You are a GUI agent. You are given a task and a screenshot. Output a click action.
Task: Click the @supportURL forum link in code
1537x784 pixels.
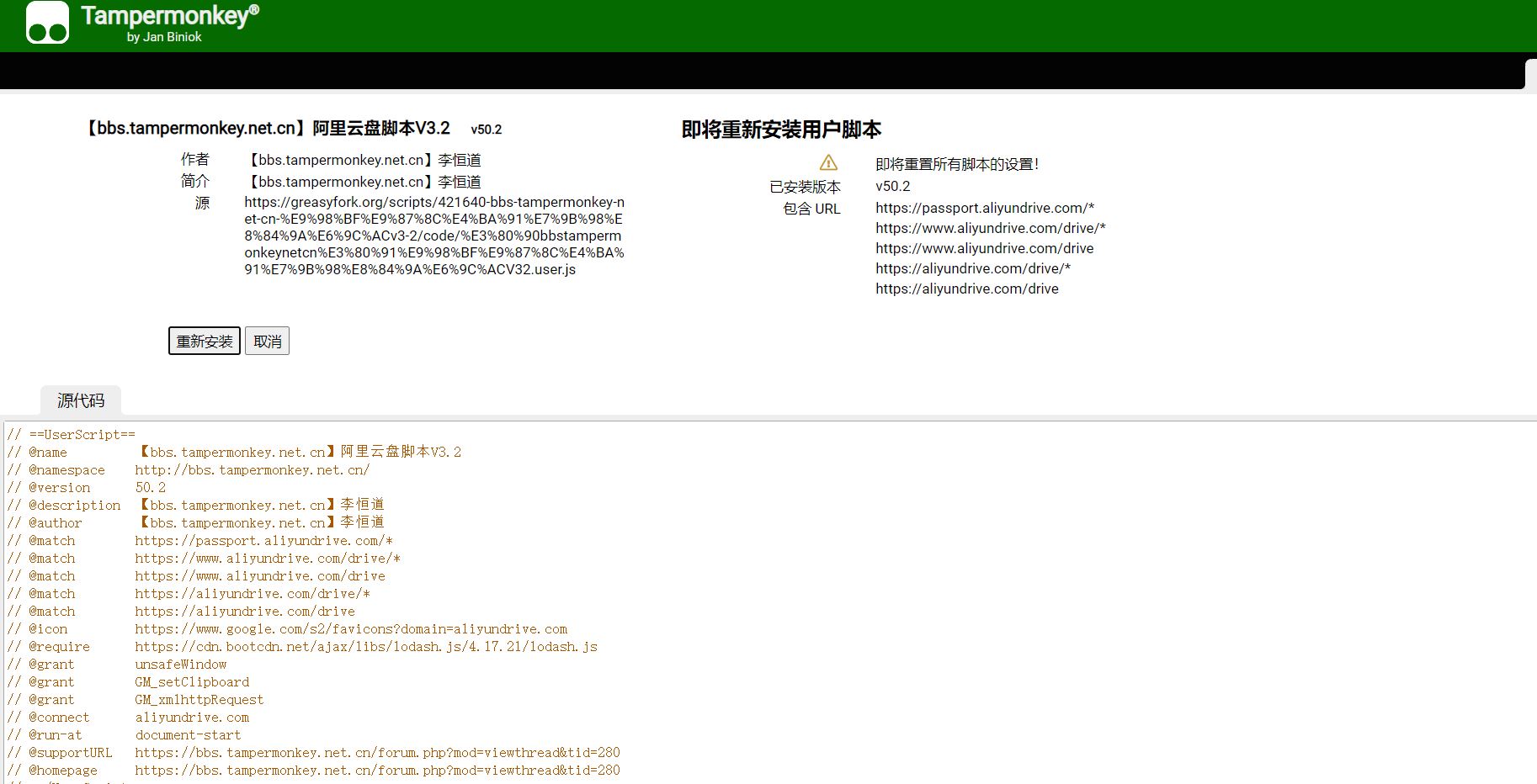point(376,753)
